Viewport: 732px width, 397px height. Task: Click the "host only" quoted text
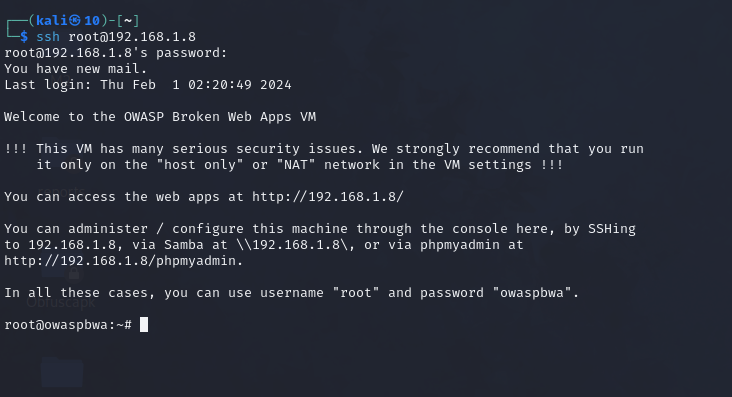(x=200, y=165)
